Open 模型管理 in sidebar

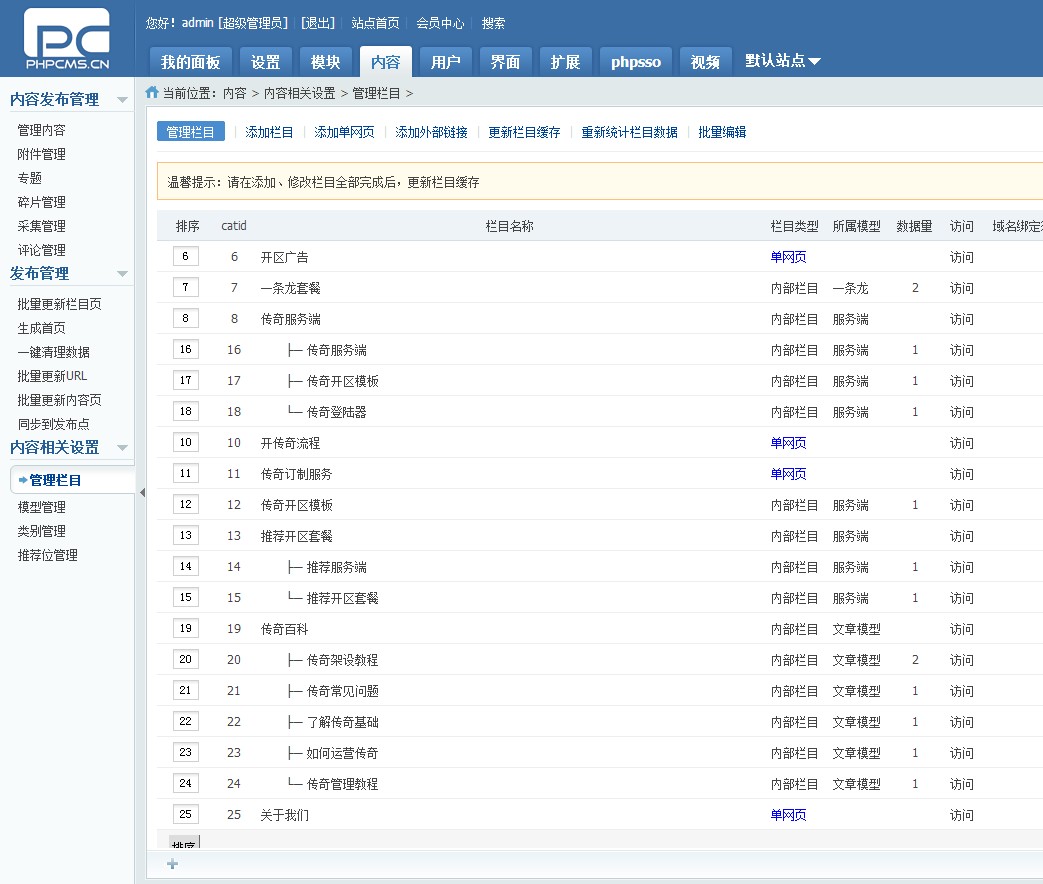click(41, 507)
